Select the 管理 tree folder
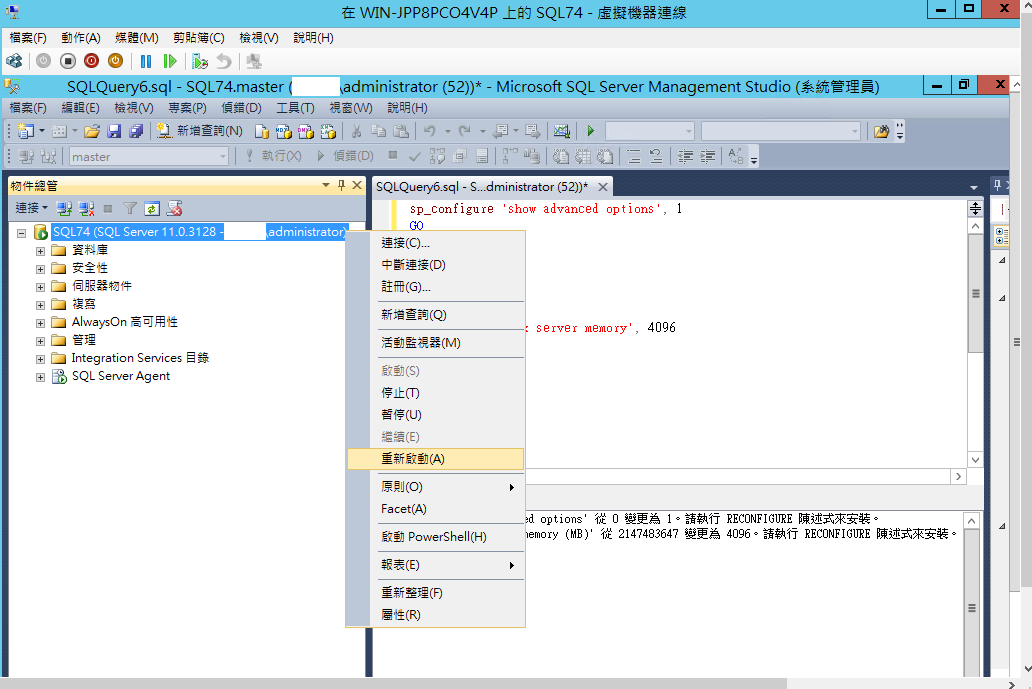The height and width of the screenshot is (689, 1032). [84, 340]
